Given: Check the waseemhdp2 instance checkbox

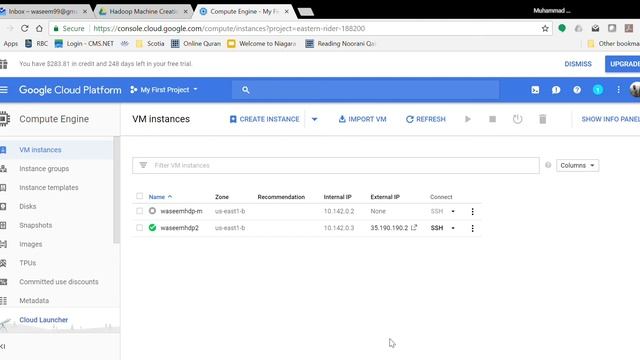Looking at the screenshot, I should coord(140,228).
